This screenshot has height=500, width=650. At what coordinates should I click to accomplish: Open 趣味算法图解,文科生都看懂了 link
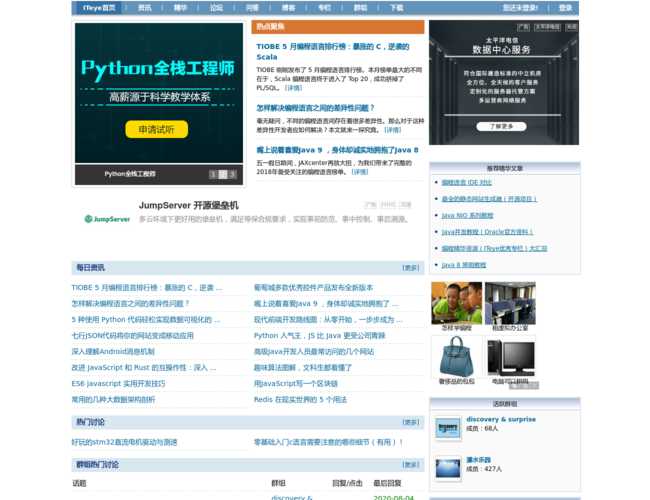click(x=303, y=368)
